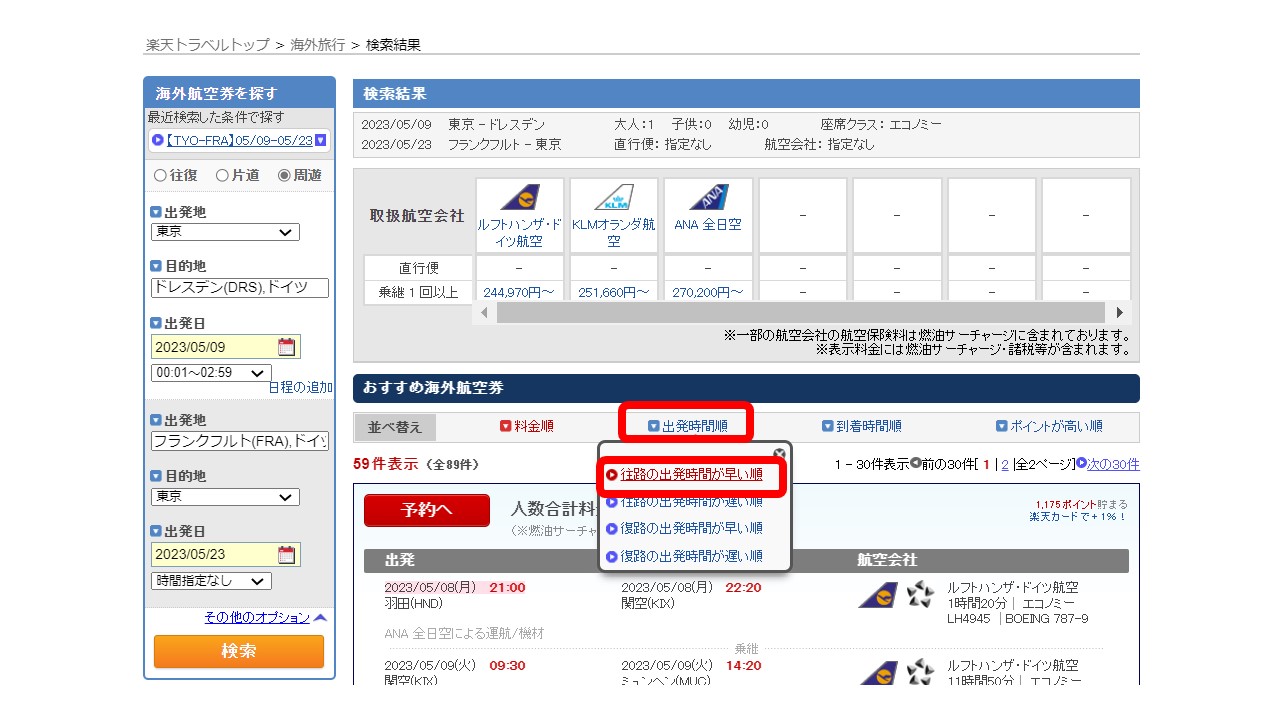Sort by 料金順
Image resolution: width=1280 pixels, height=720 pixels.
(x=526, y=426)
